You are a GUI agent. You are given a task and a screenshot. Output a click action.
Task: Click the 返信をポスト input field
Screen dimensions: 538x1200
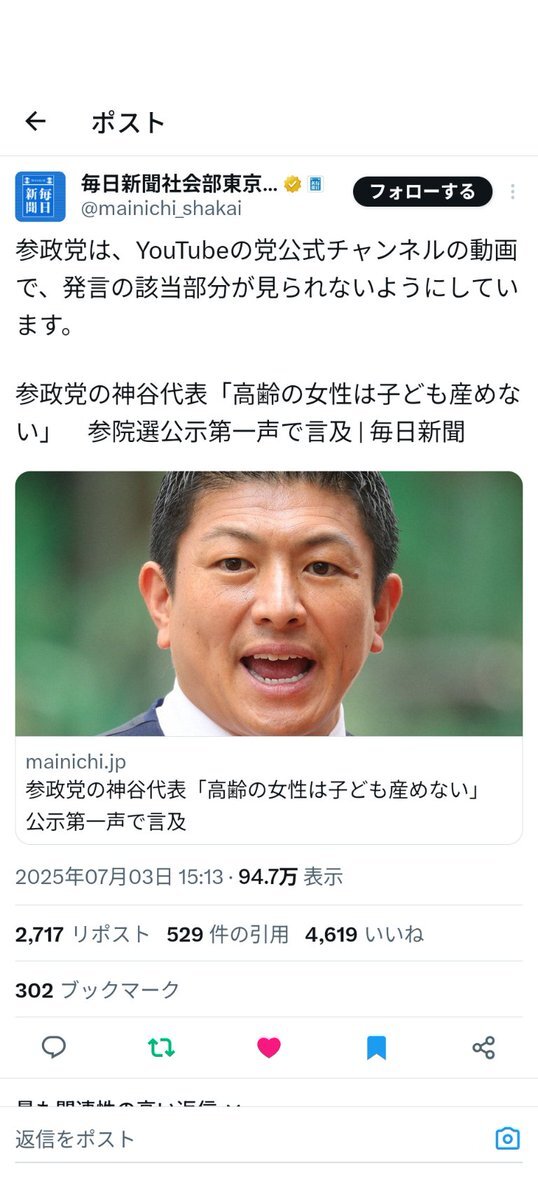[x=250, y=1139]
